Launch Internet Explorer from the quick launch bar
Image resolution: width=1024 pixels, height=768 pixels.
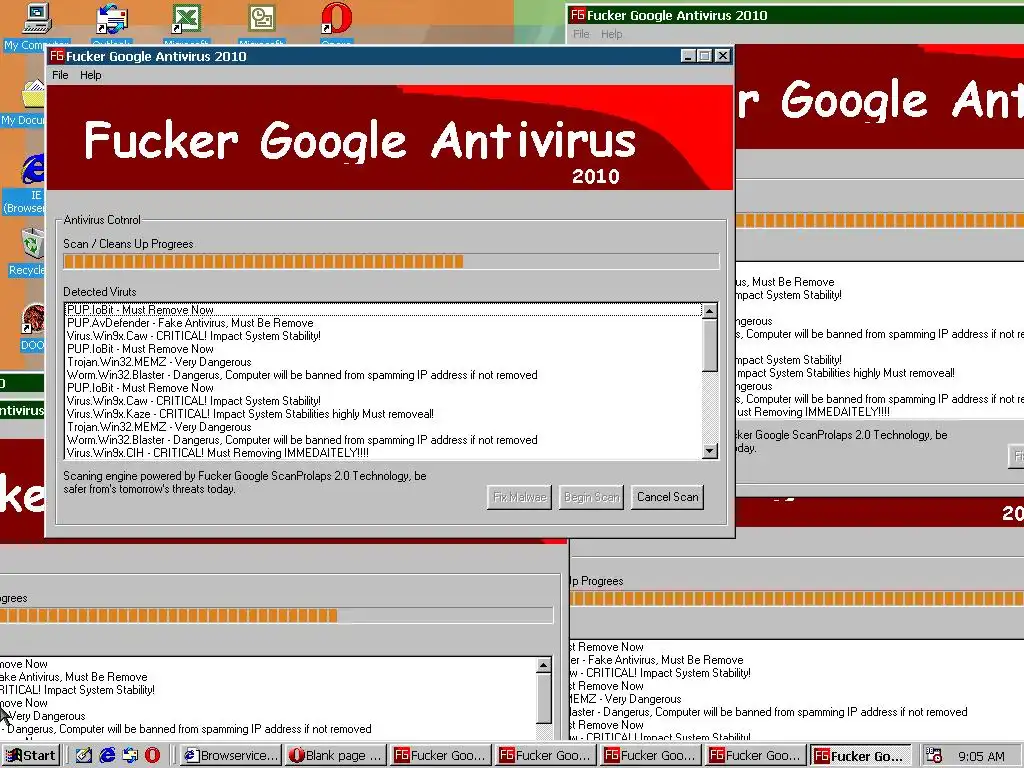coord(107,756)
